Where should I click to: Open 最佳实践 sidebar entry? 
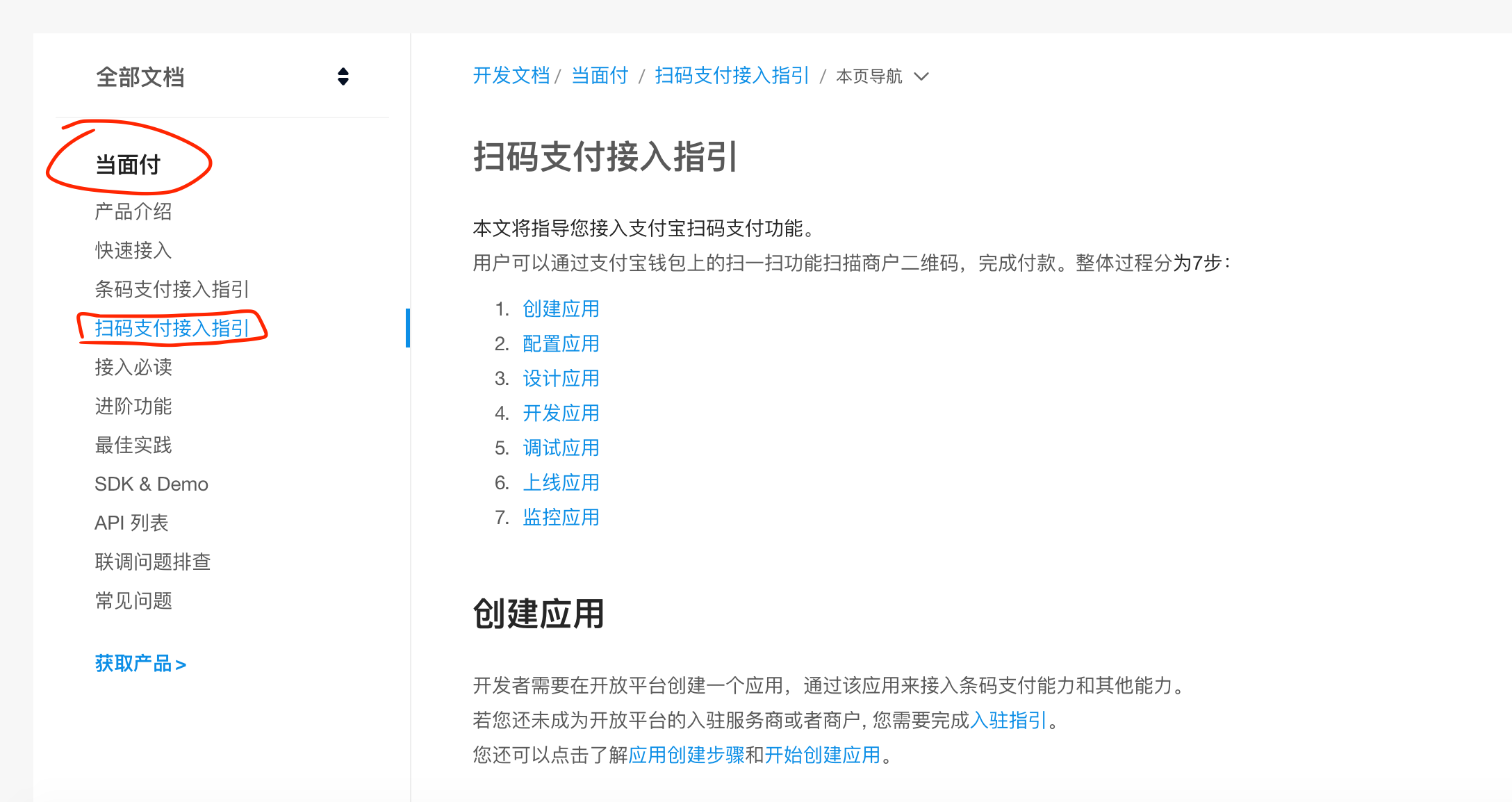pos(133,445)
